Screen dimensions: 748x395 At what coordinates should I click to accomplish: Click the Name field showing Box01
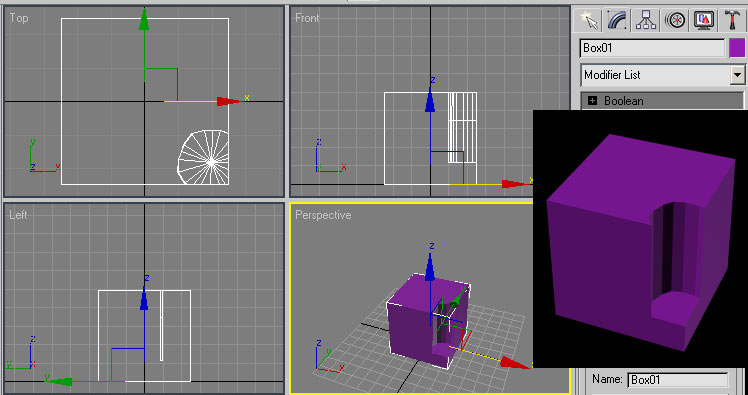pos(678,380)
